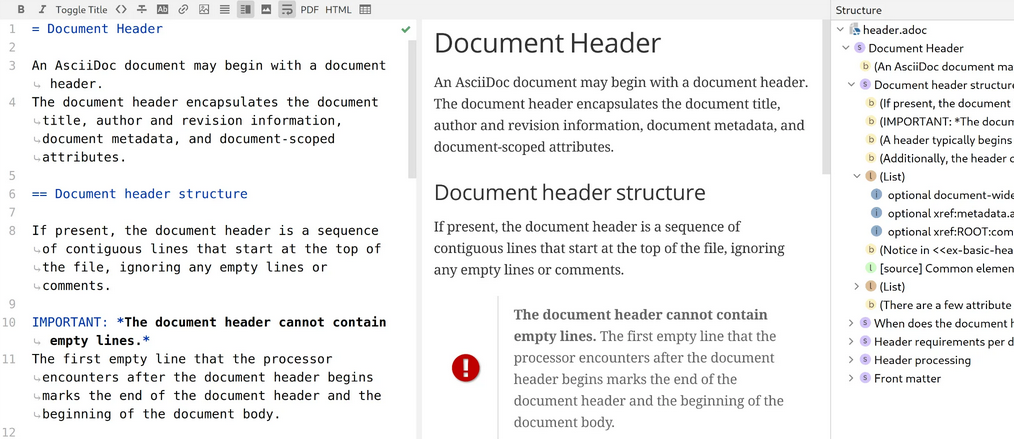
Task: Apply strikethrough formatting
Action: [141, 10]
